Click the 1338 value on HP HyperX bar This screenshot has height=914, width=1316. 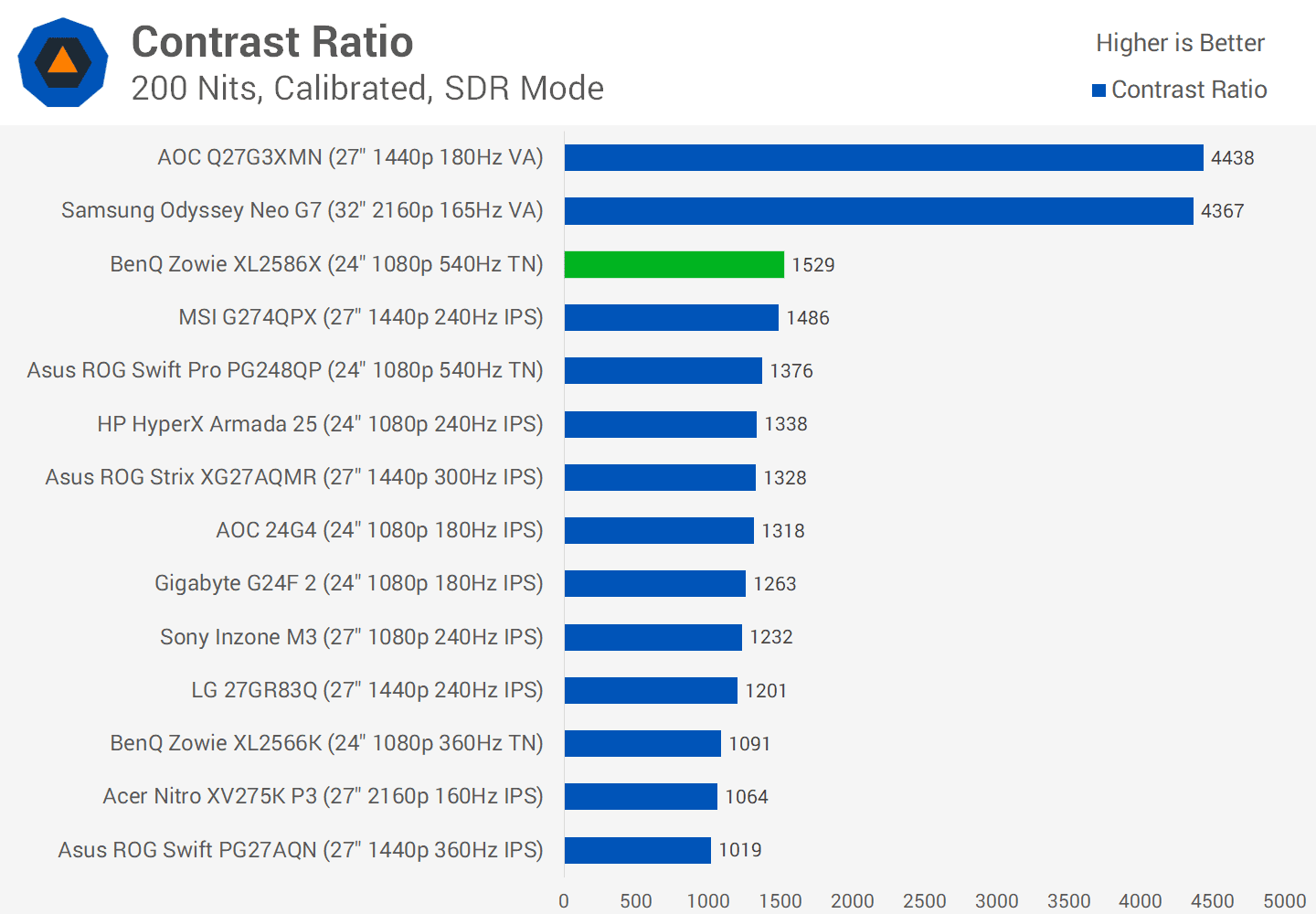786,424
